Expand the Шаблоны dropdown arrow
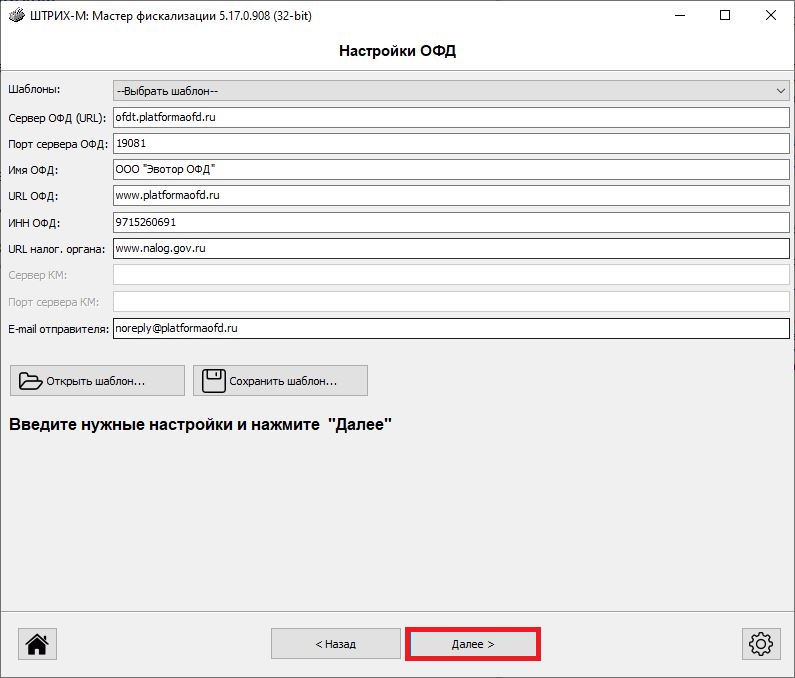The image size is (795, 678). coord(781,91)
